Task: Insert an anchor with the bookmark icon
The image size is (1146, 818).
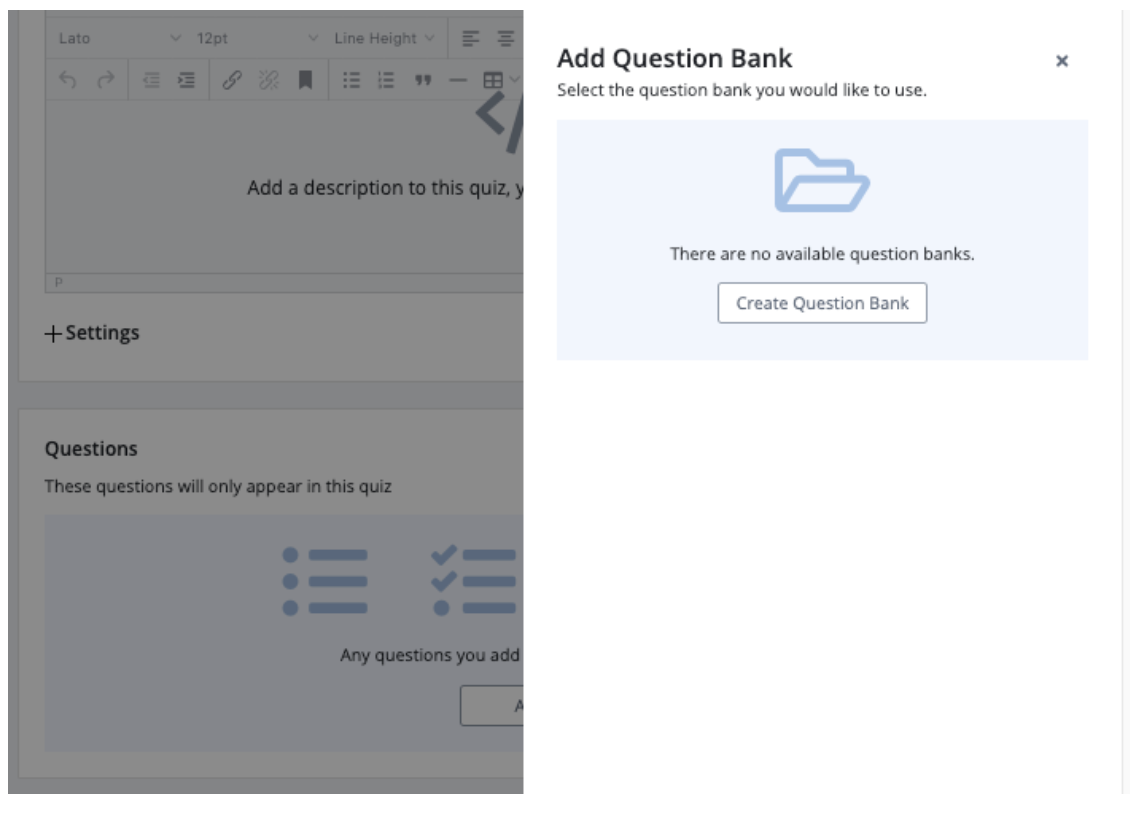Action: [306, 81]
